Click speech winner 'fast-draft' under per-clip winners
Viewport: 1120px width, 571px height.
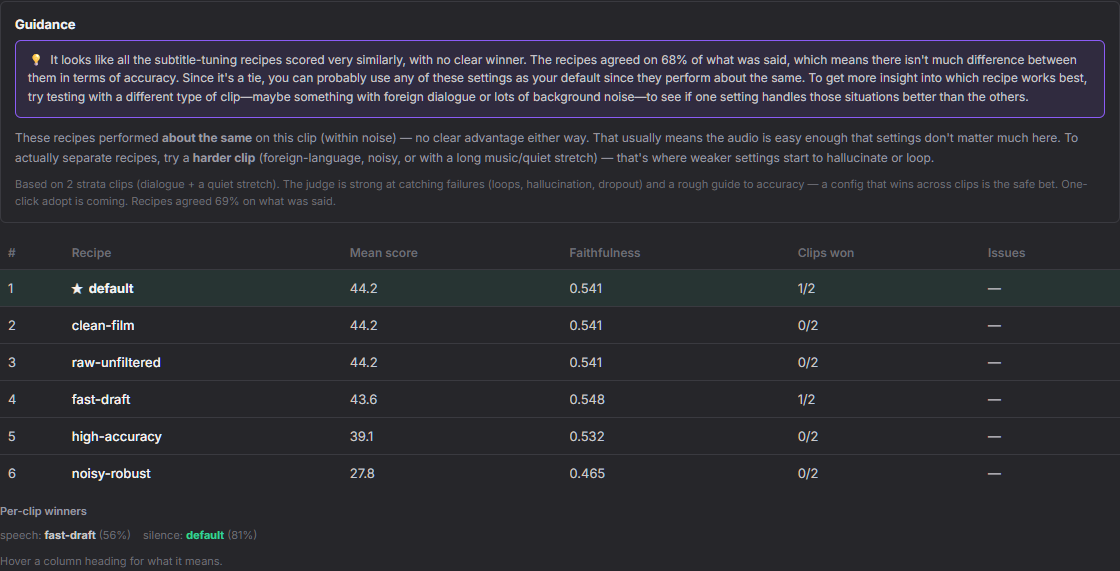[x=70, y=535]
